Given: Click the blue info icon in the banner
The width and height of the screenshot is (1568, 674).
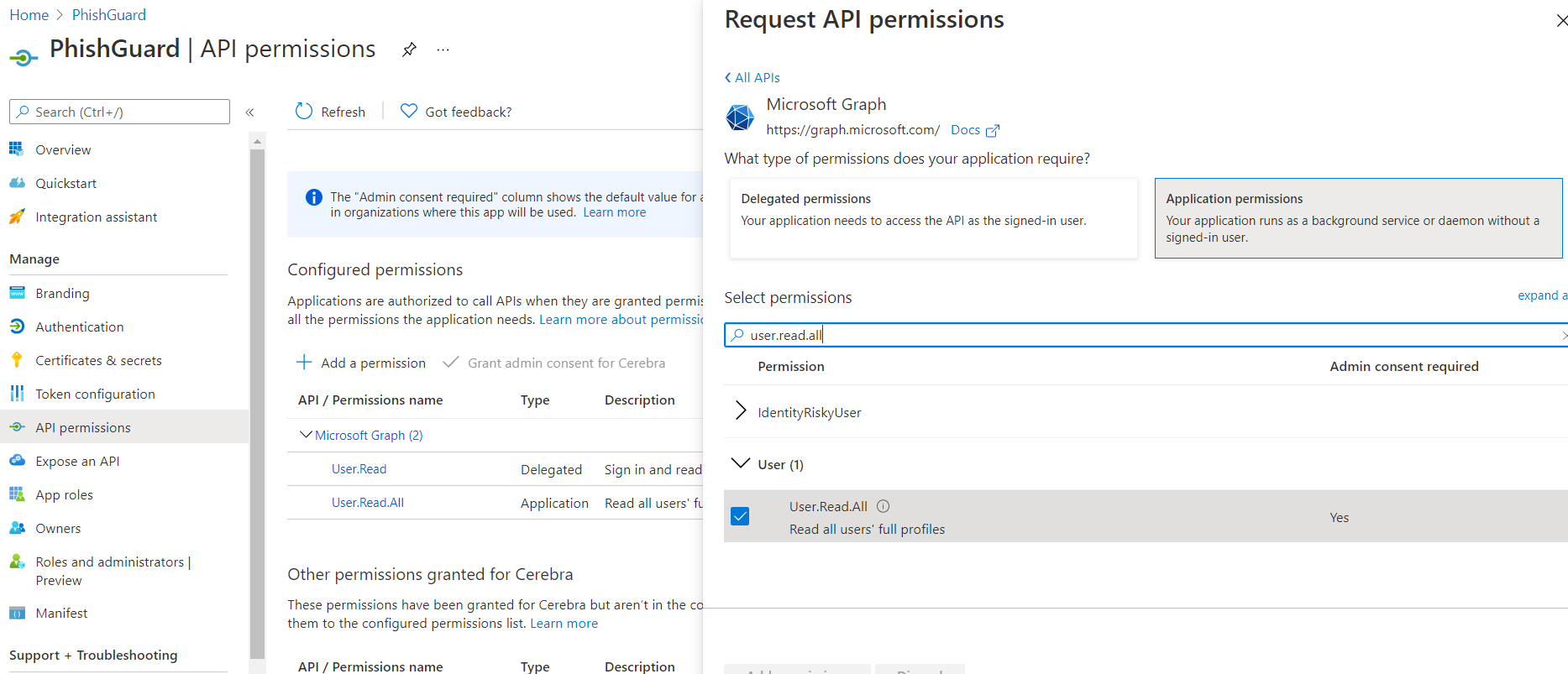Looking at the screenshot, I should pos(314,197).
